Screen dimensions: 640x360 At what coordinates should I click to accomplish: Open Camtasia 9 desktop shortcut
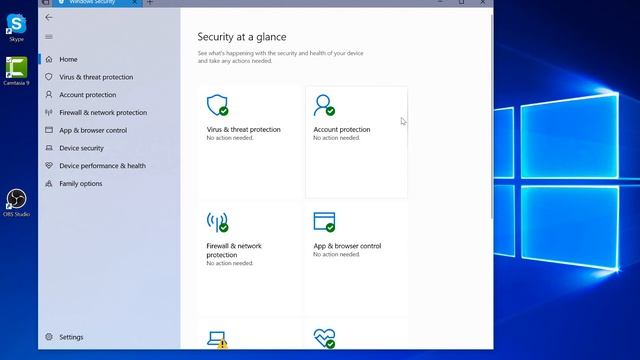(16, 71)
